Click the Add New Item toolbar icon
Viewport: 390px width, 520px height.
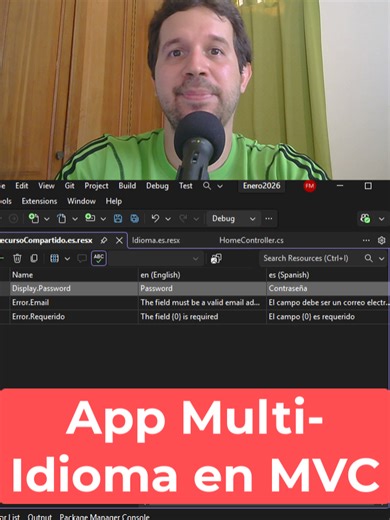coord(90,218)
